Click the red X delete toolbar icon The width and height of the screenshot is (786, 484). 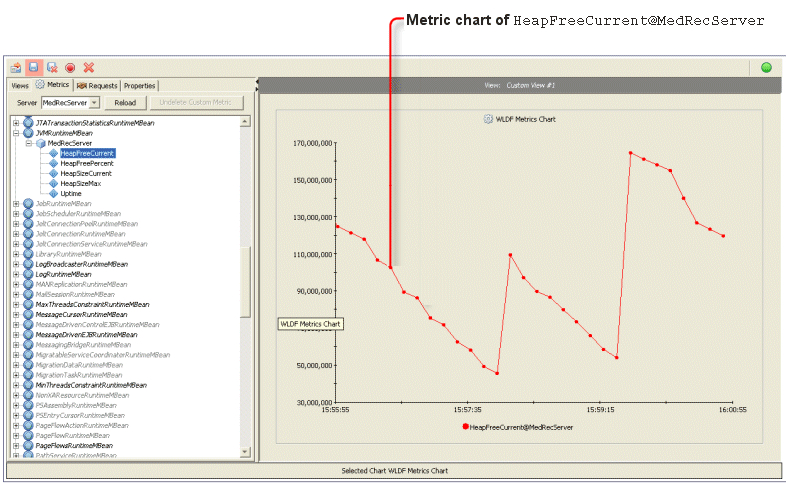(89, 68)
